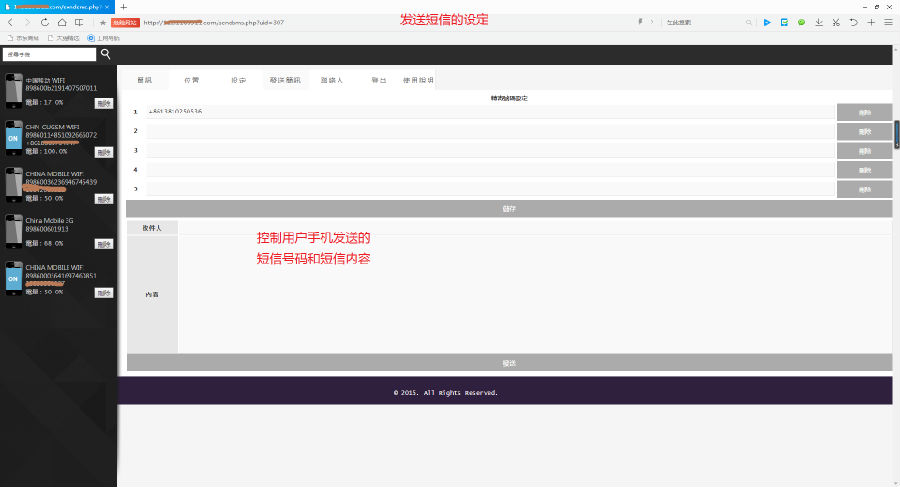Click the CHN-CUGSM WIFI device name
900x487 pixels.
click(52, 127)
